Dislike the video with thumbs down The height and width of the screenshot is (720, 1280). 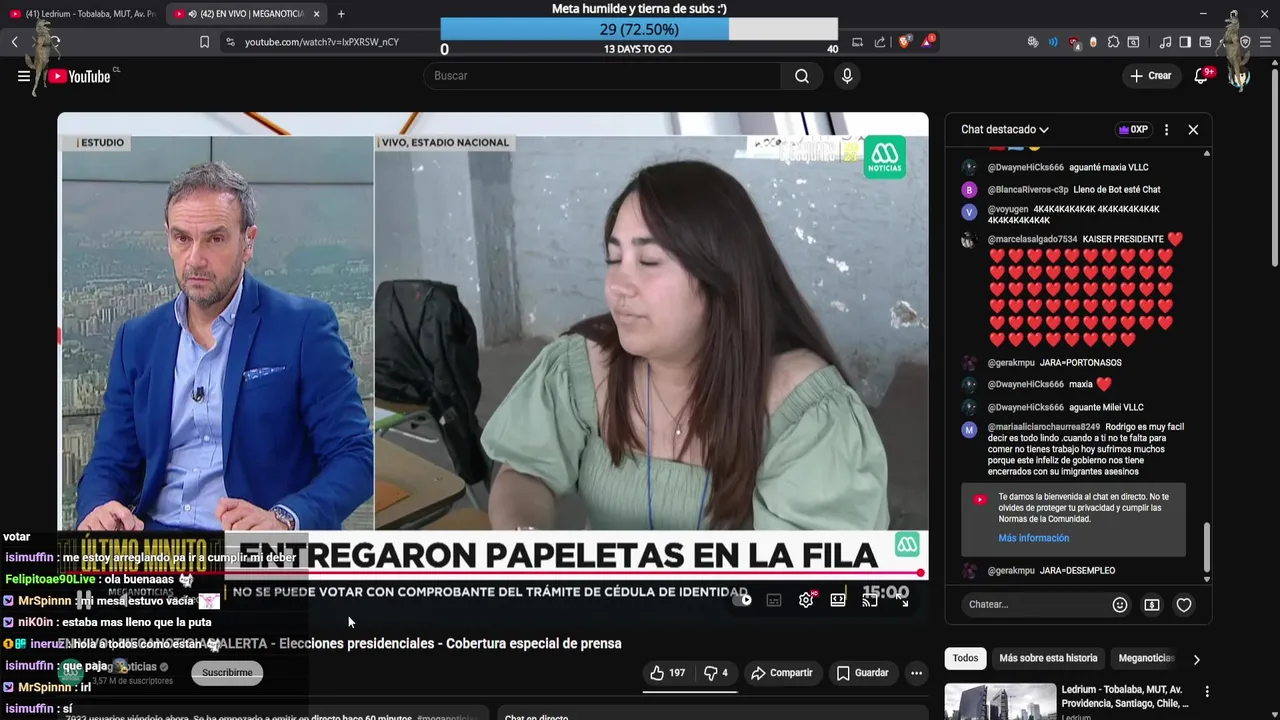716,673
